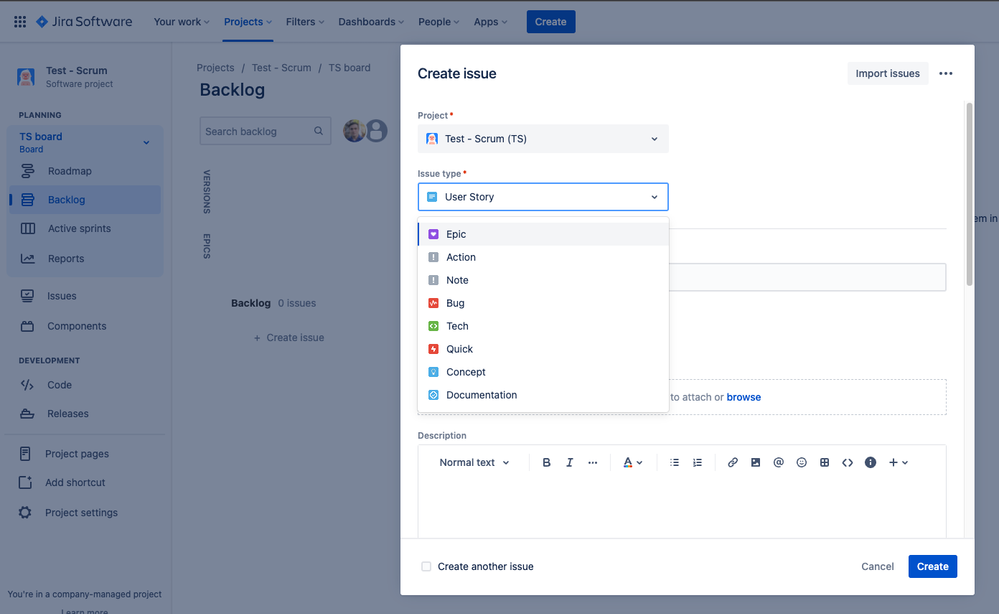The image size is (999, 614).
Task: Click the Import issues button
Action: [x=887, y=73]
